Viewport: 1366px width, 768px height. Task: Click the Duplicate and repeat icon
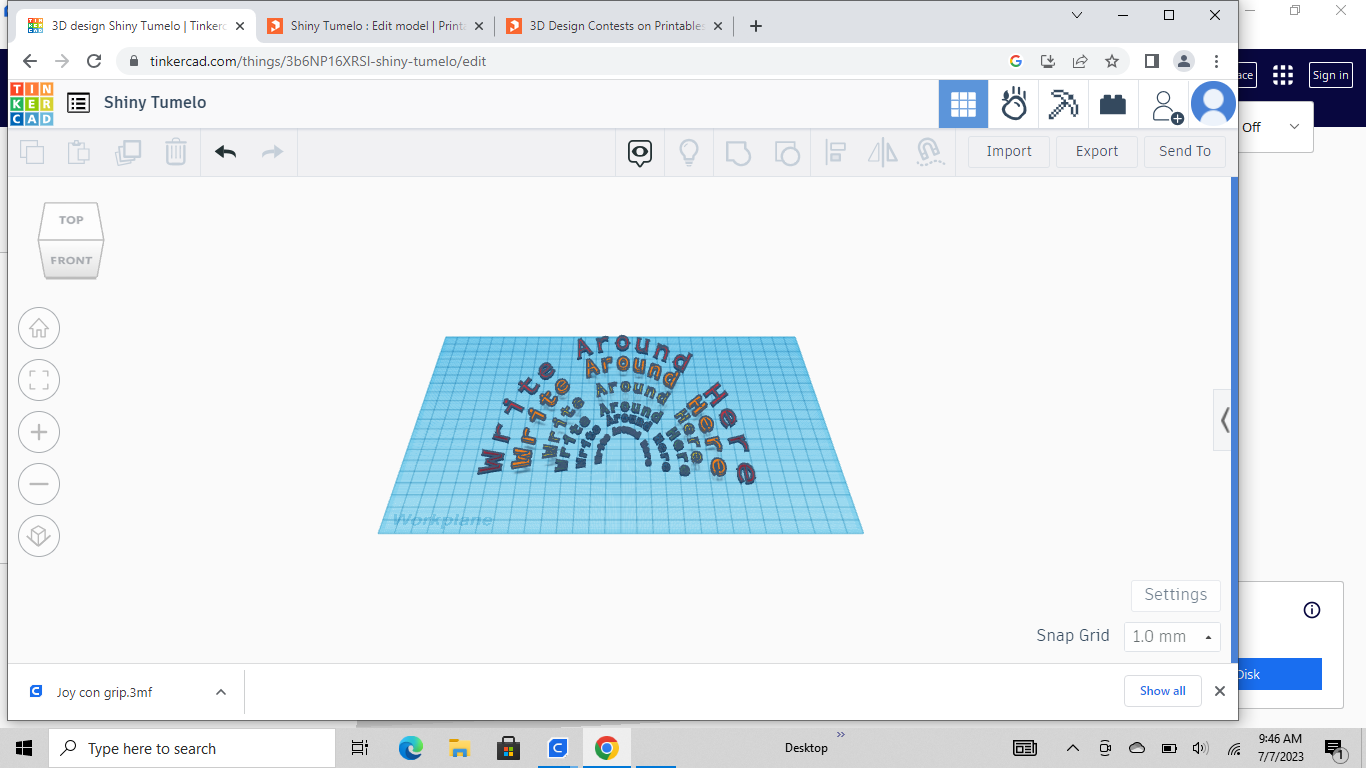(128, 152)
